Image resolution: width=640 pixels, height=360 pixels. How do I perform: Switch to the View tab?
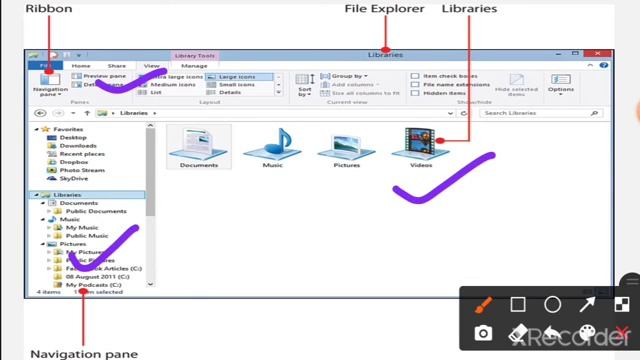click(x=151, y=66)
